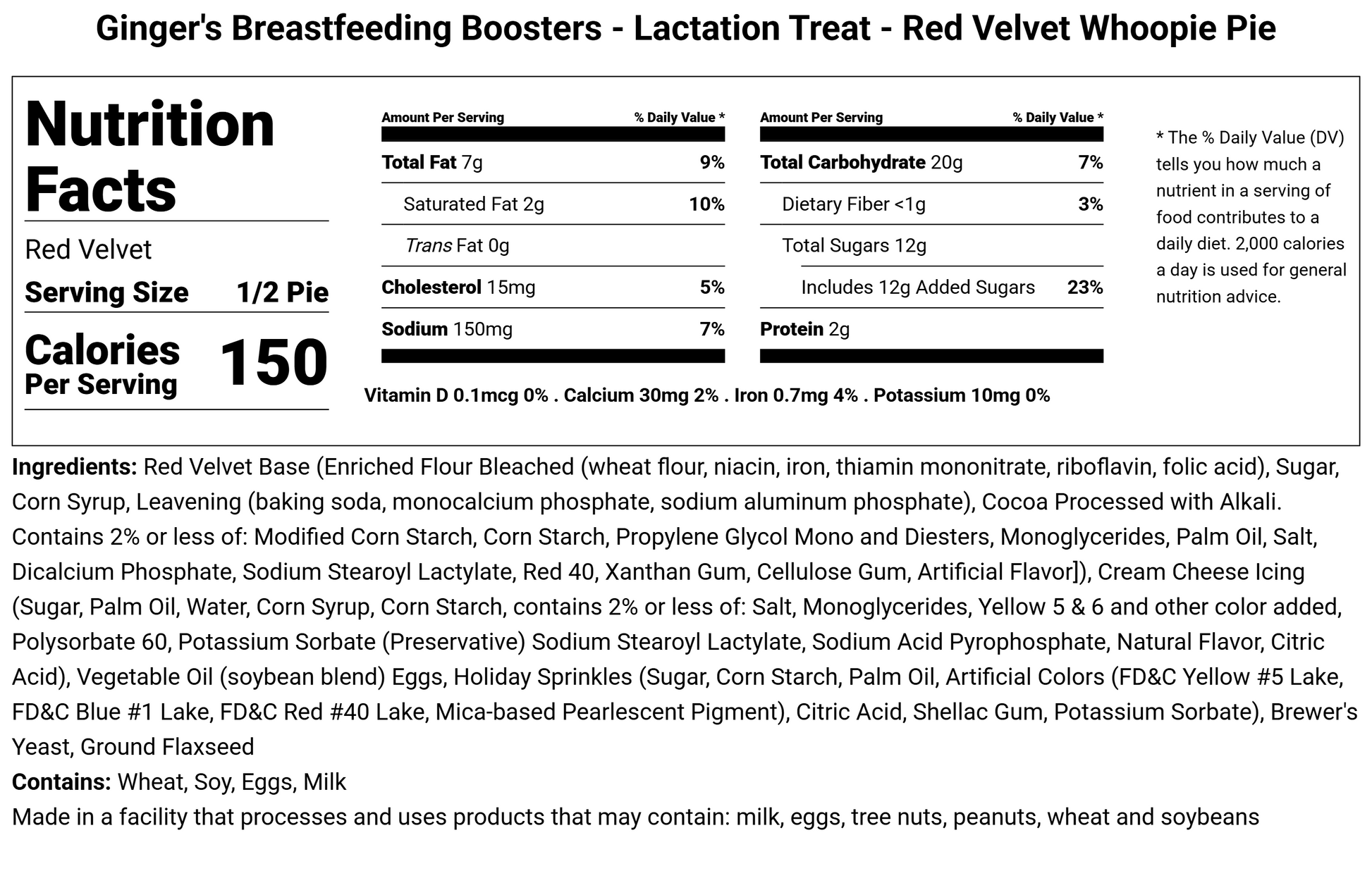
Task: Click the Serving Size 1/2 Pie line
Action: (x=176, y=292)
